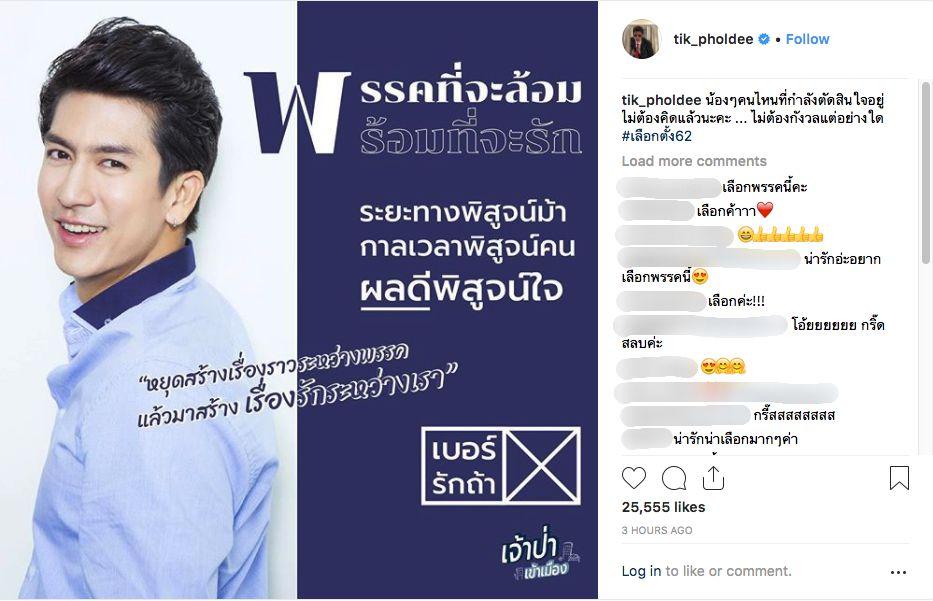Click the Log in link
Viewport: 933px width, 601px height.
coord(641,571)
